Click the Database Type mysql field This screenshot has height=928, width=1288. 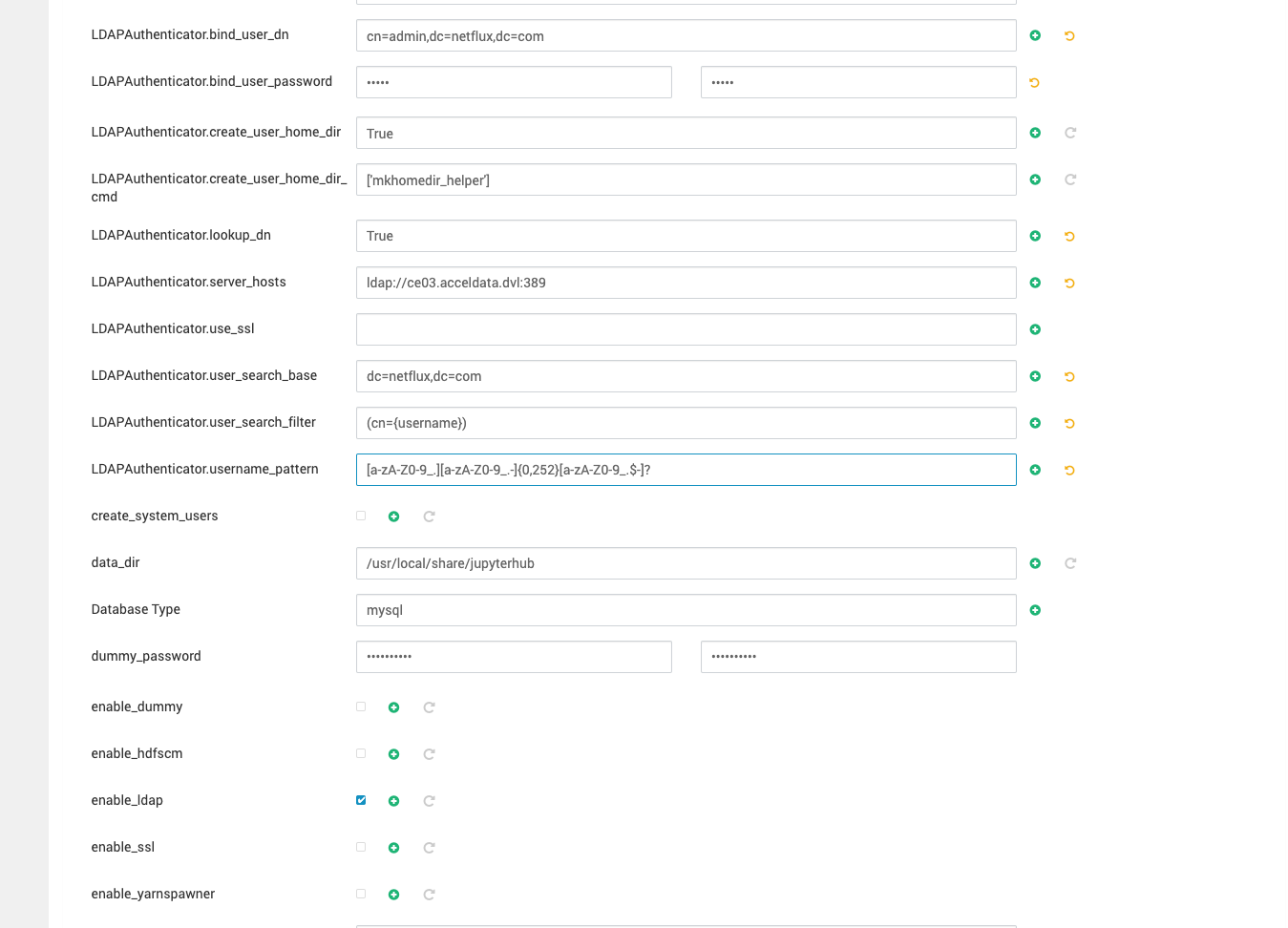pyautogui.click(x=686, y=610)
